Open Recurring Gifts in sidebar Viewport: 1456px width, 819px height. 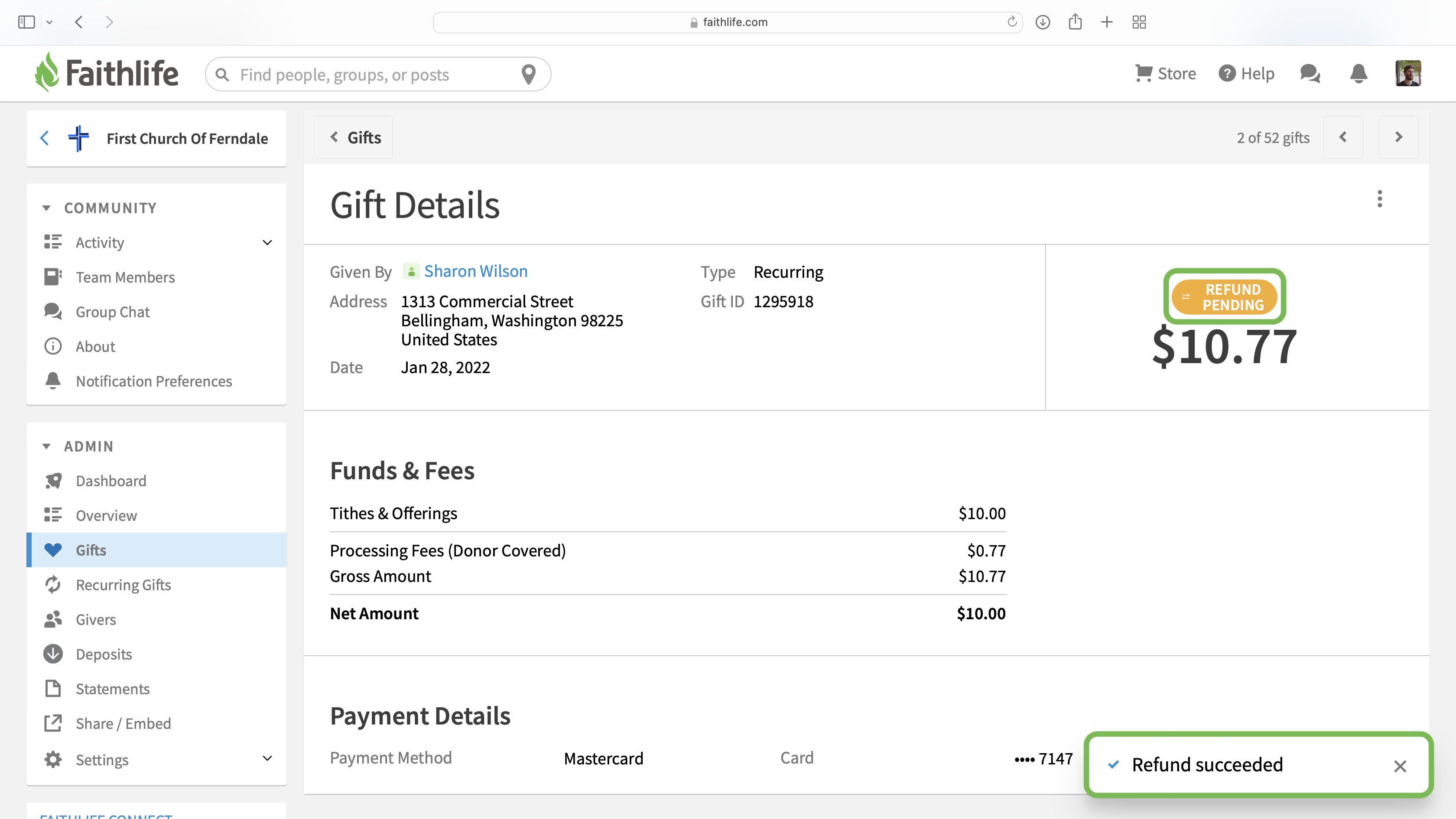tap(123, 585)
